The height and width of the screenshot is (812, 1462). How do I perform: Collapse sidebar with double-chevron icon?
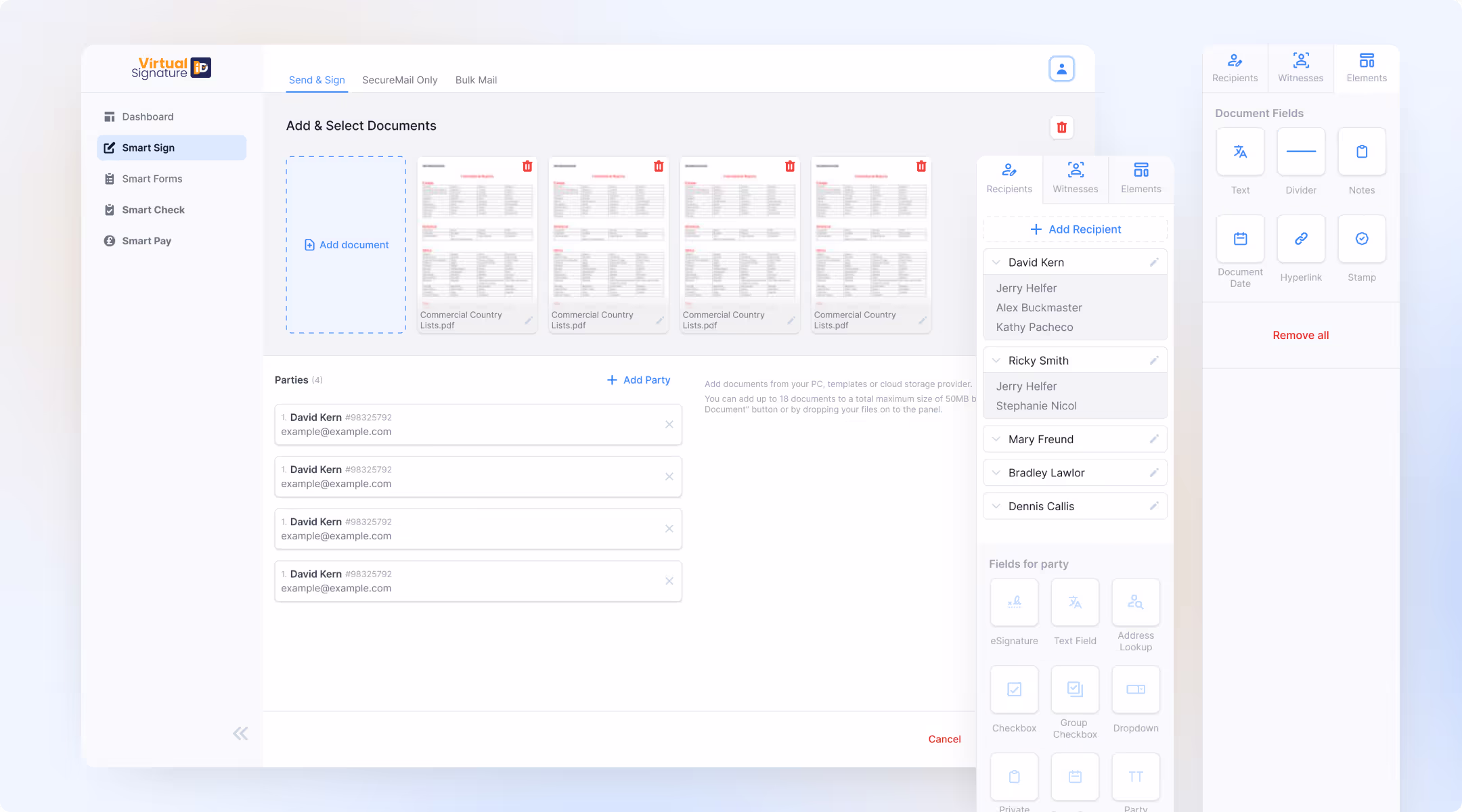click(240, 734)
